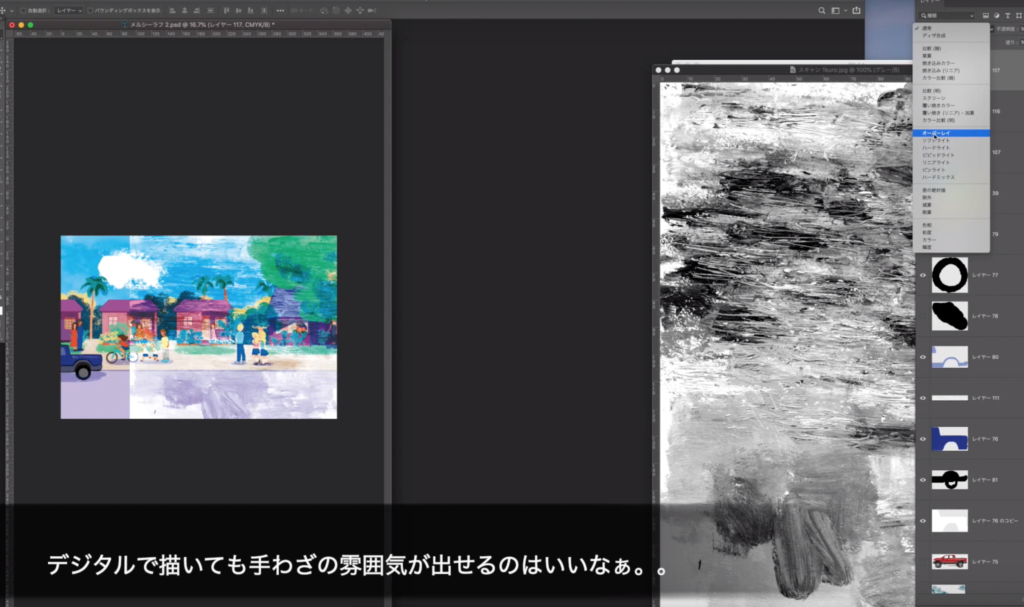The height and width of the screenshot is (607, 1024).
Task: Choose スクリーン from the blend mode list
Action: pyautogui.click(x=934, y=98)
